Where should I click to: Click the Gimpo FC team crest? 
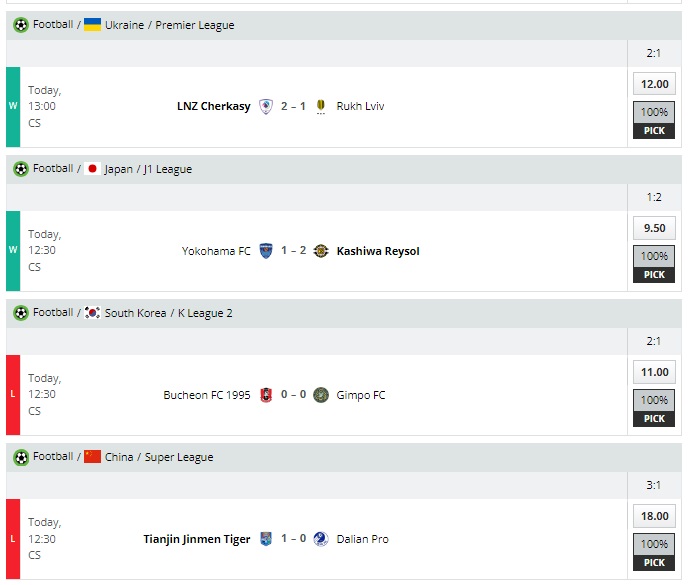(x=320, y=395)
